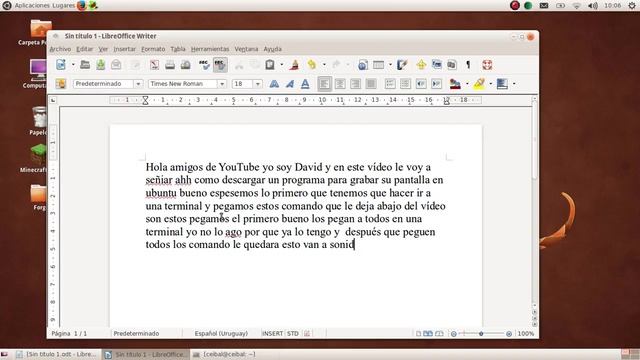Screen dimensions: 640x360
Task: Open the Gallery icon
Action: tap(437, 64)
